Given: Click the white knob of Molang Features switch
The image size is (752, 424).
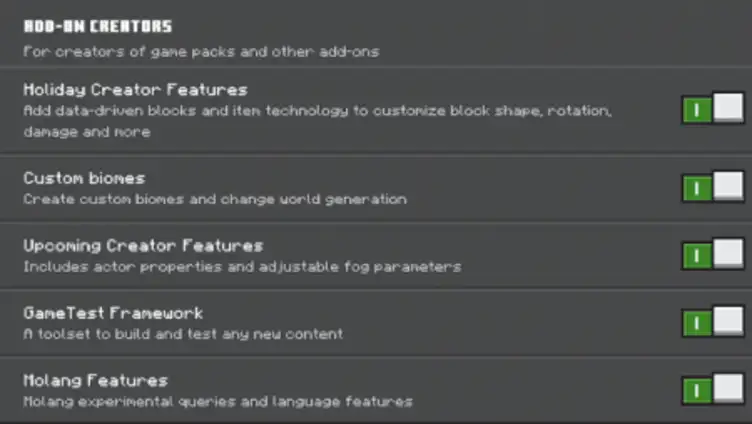Looking at the screenshot, I should click(728, 388).
